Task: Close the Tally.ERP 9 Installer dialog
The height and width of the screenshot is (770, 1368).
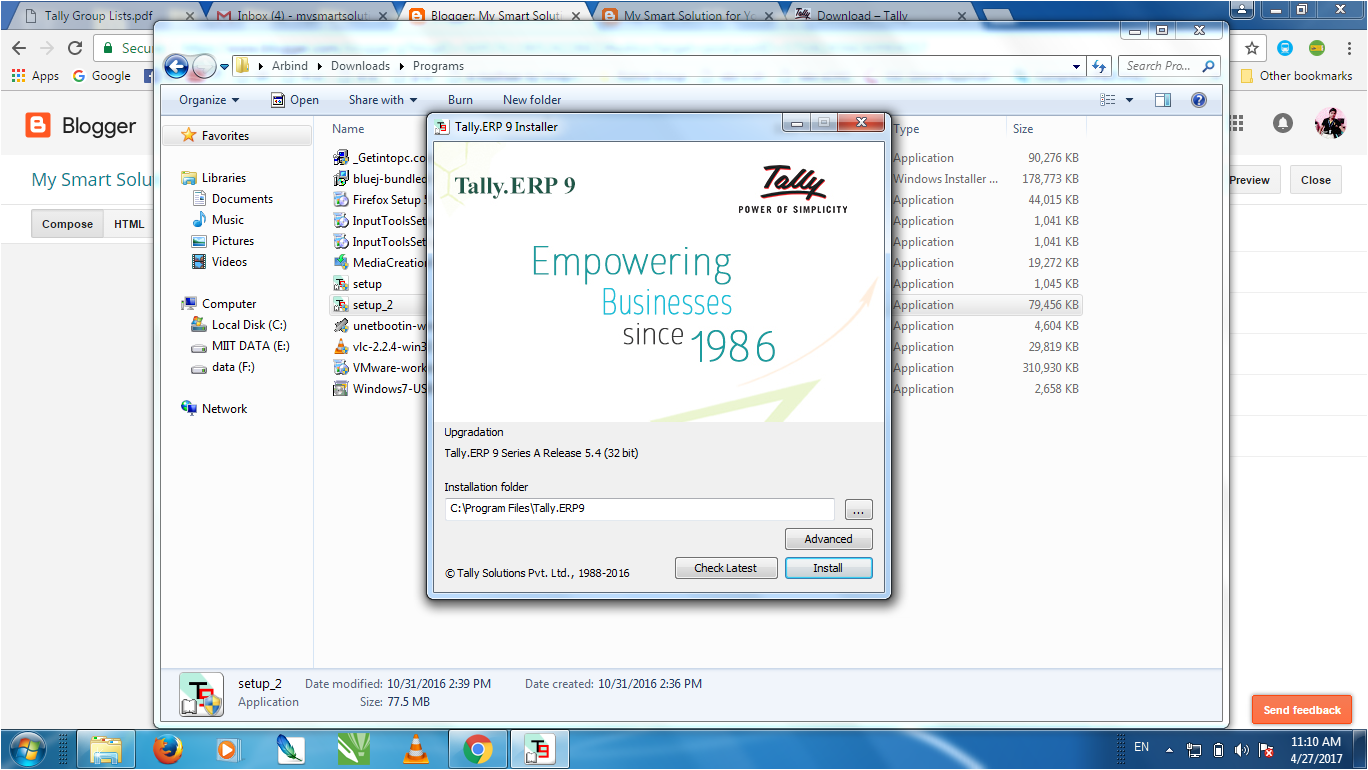Action: click(x=860, y=123)
